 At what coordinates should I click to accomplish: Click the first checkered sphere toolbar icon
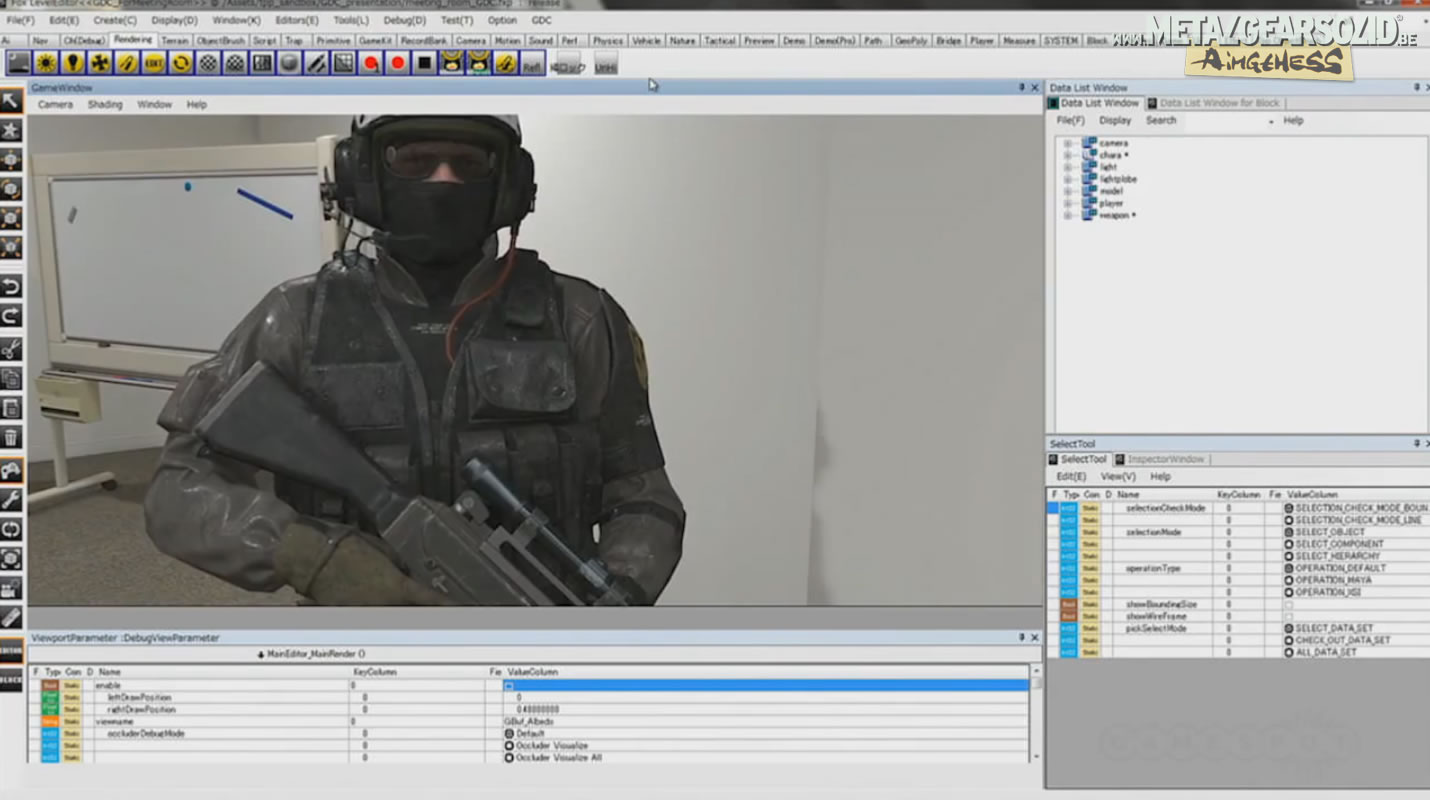coord(208,63)
